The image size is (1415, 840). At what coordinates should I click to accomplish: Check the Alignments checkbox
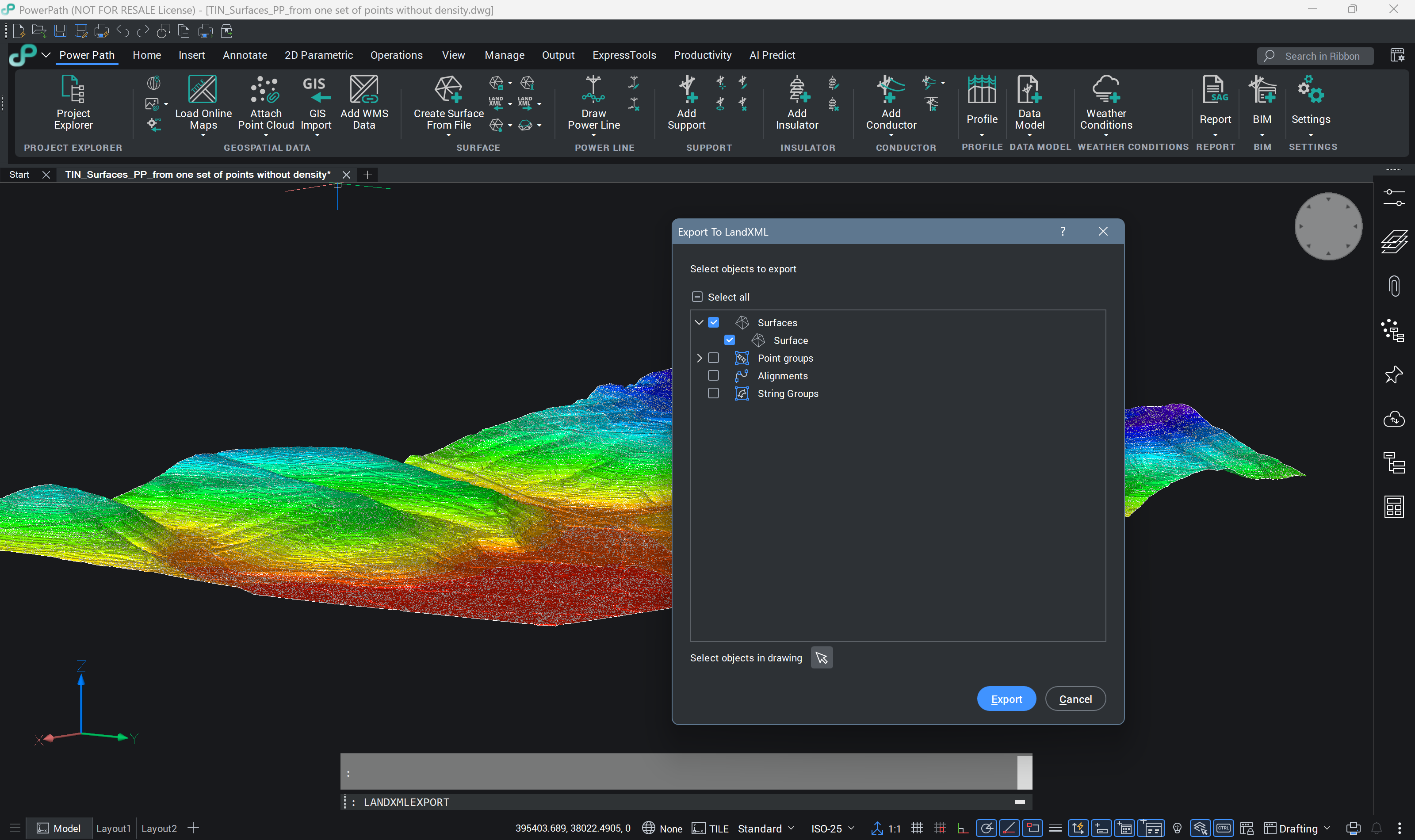tap(713, 376)
